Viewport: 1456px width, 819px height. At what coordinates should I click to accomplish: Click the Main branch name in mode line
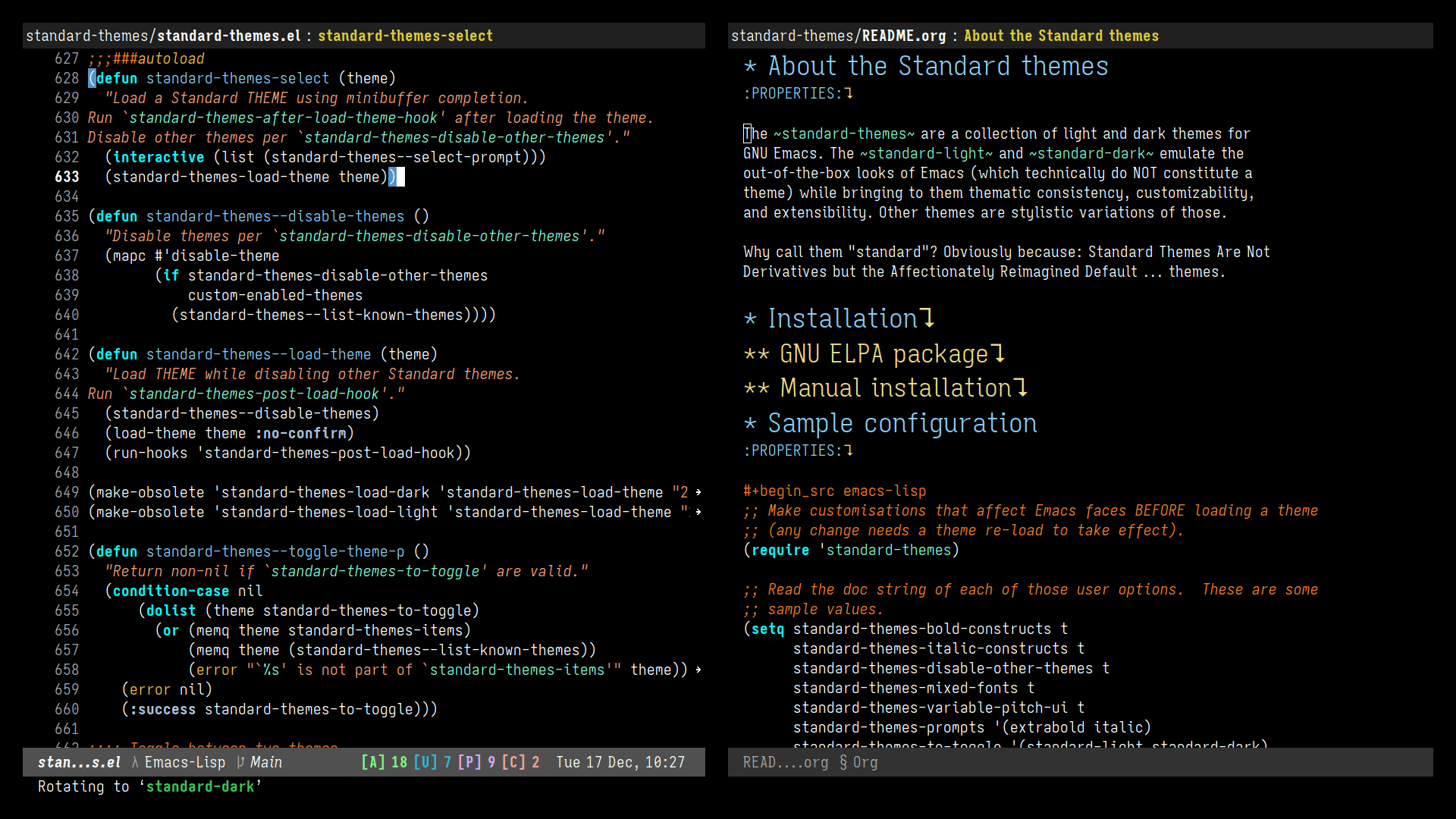[266, 762]
